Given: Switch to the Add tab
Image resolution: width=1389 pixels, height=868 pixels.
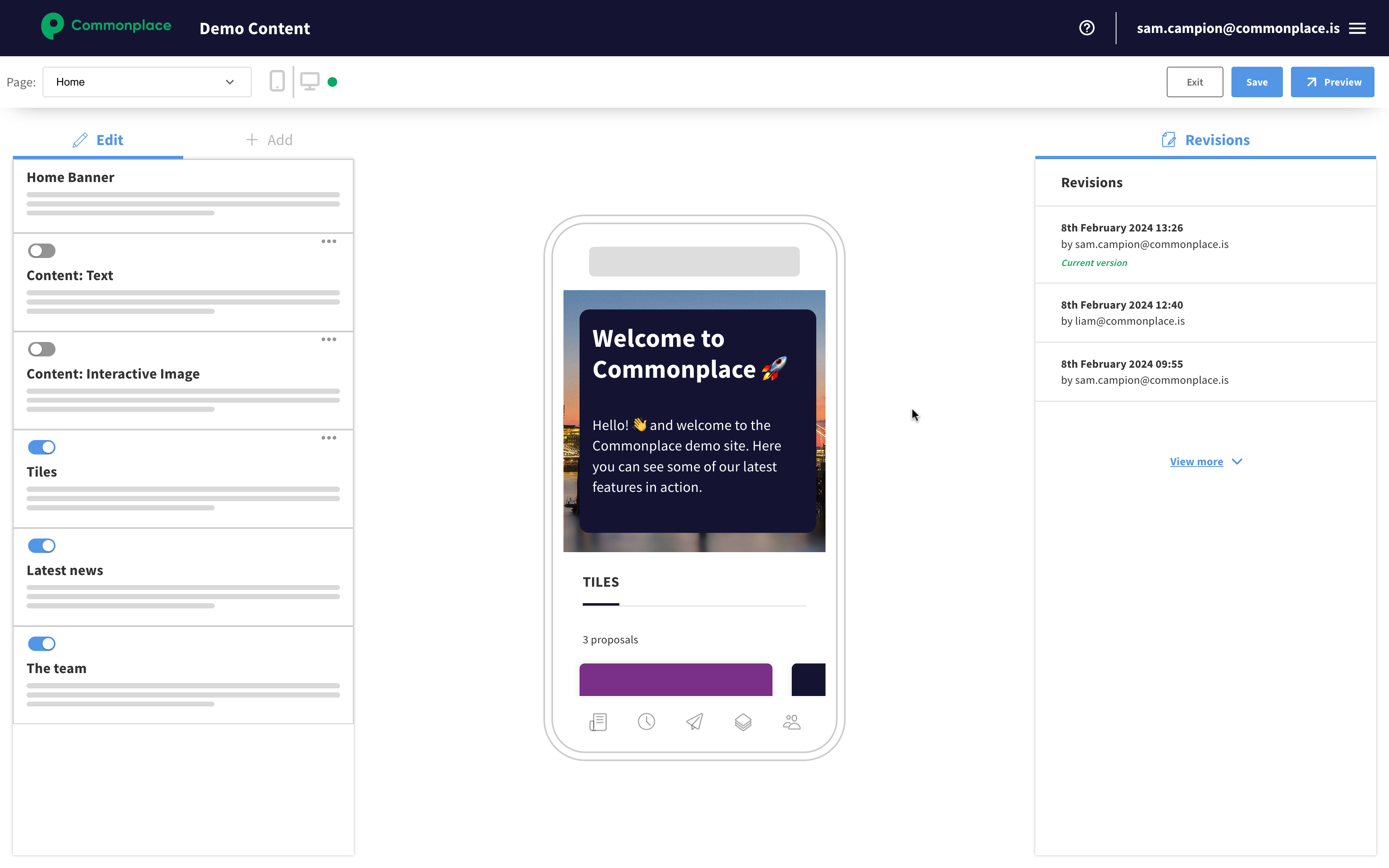Looking at the screenshot, I should (269, 140).
